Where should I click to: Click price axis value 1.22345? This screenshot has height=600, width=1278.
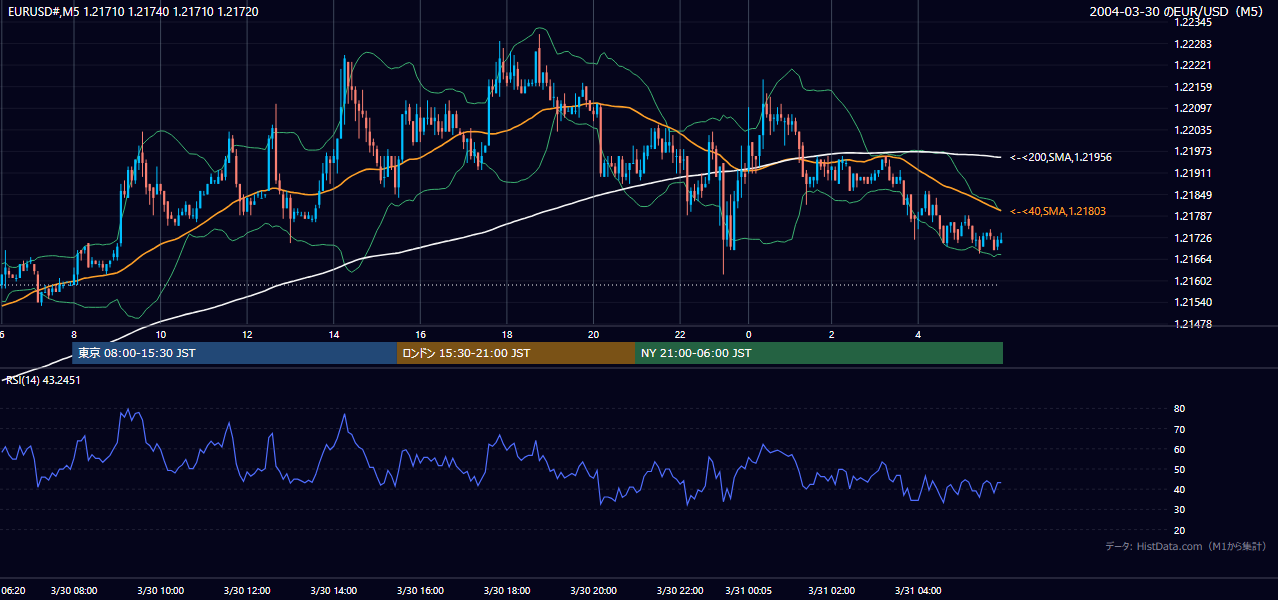click(x=1192, y=22)
